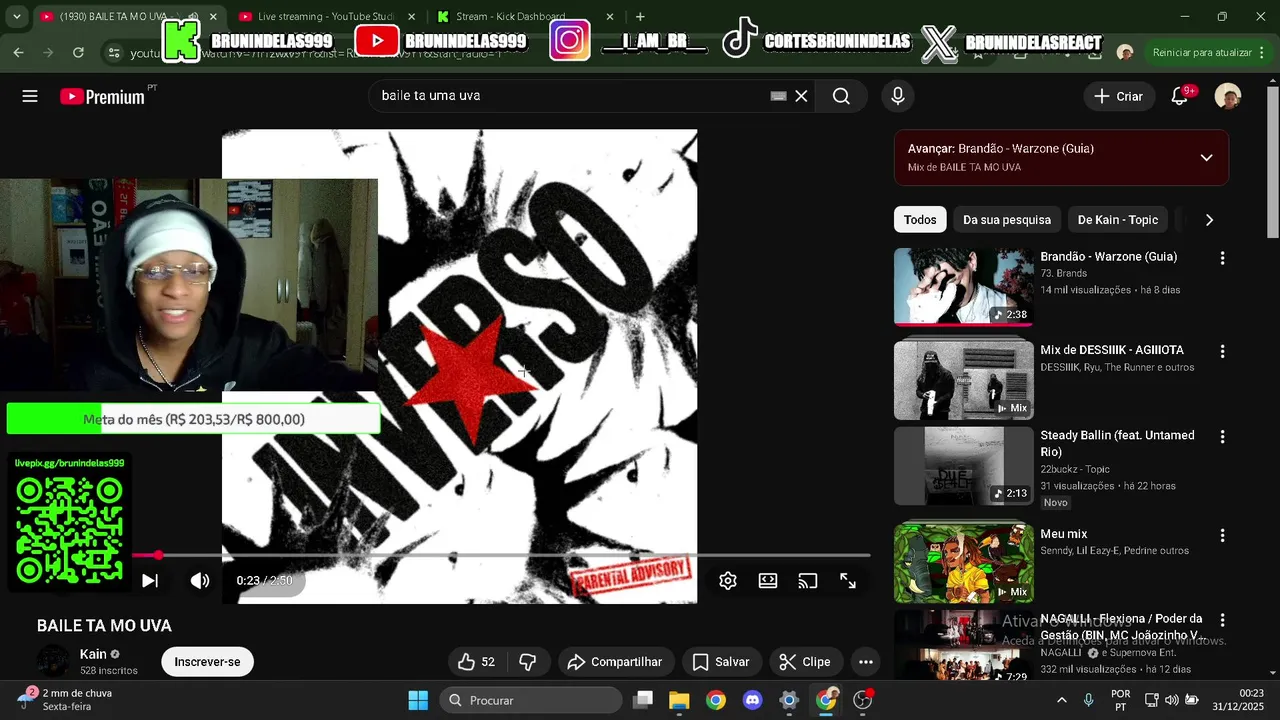The height and width of the screenshot is (720, 1280).
Task: Select the De Kain - Topic chip
Action: pos(1118,220)
